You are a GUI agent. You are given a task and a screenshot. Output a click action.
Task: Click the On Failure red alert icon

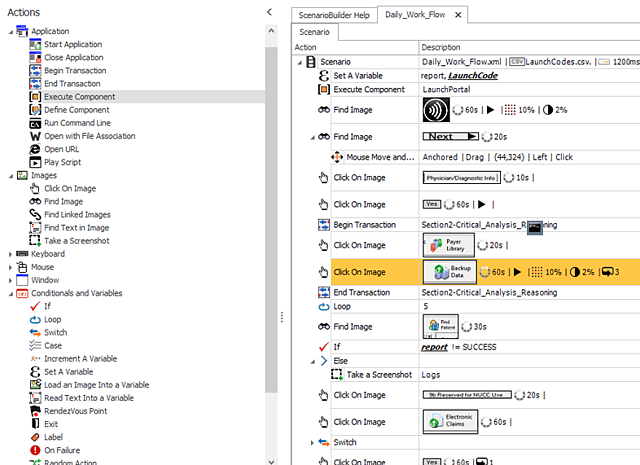click(x=35, y=450)
